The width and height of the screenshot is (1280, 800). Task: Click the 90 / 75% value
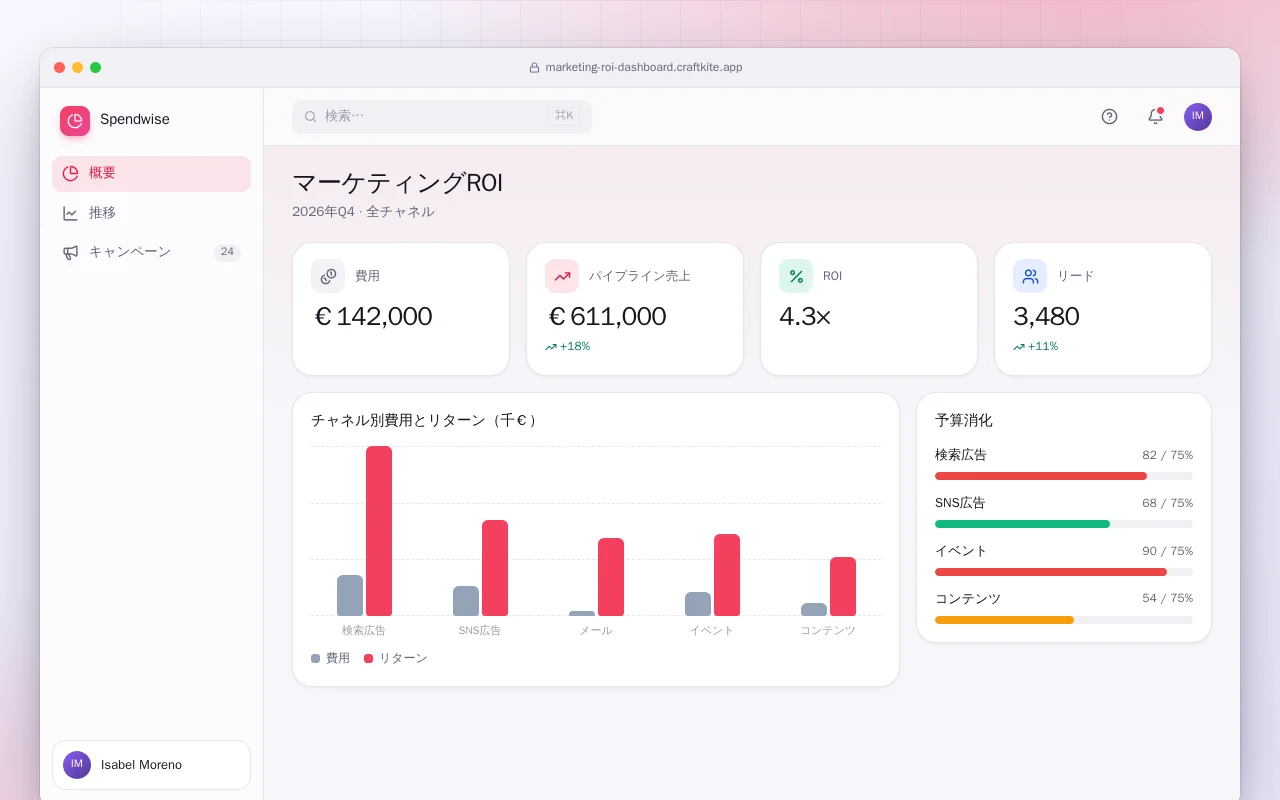(x=1168, y=551)
